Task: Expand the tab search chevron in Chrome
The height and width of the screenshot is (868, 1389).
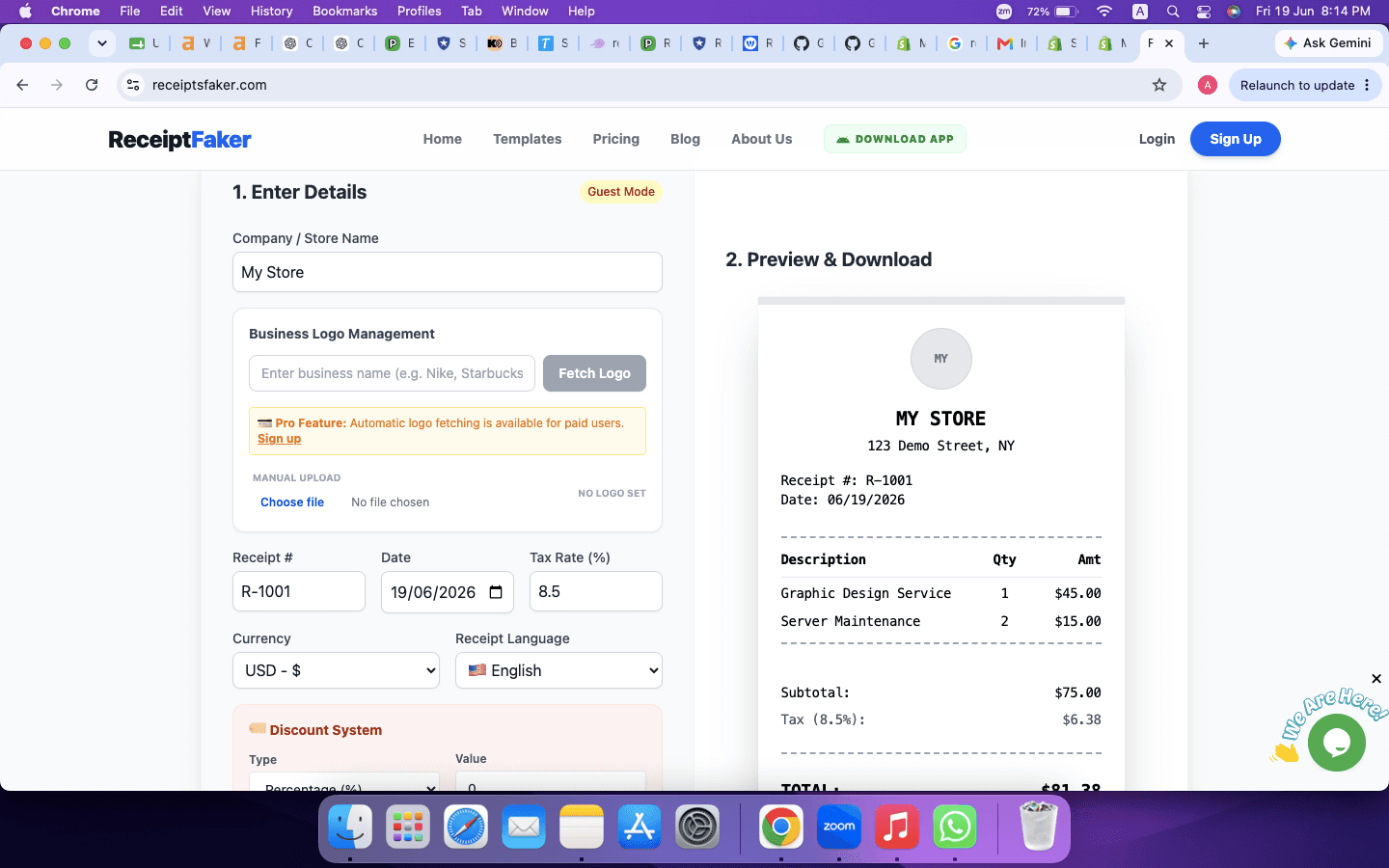Action: [x=101, y=43]
